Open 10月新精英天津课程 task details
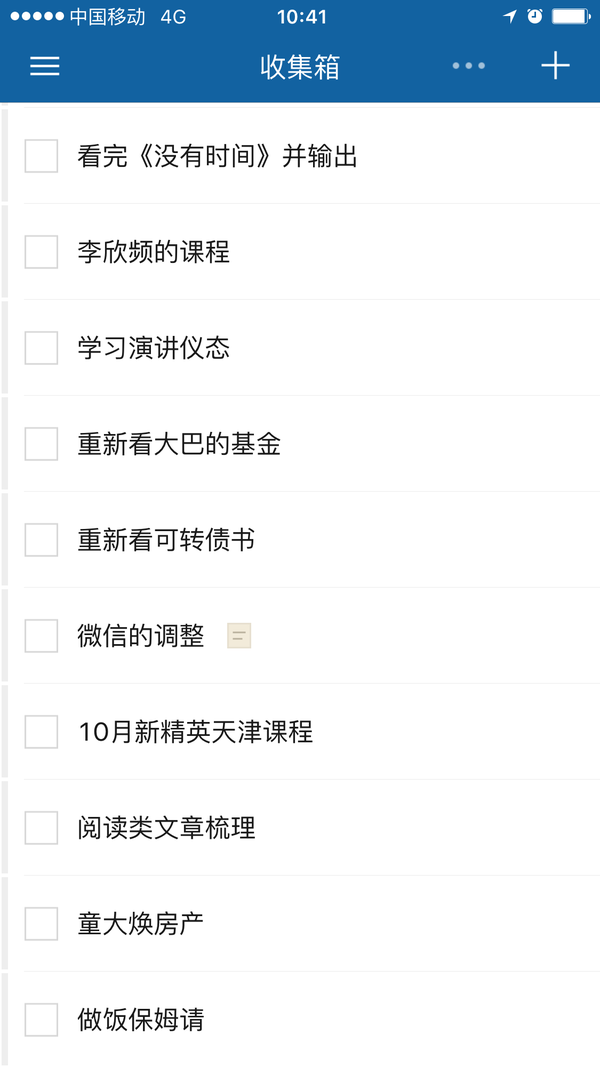The height and width of the screenshot is (1067, 600). tap(300, 732)
